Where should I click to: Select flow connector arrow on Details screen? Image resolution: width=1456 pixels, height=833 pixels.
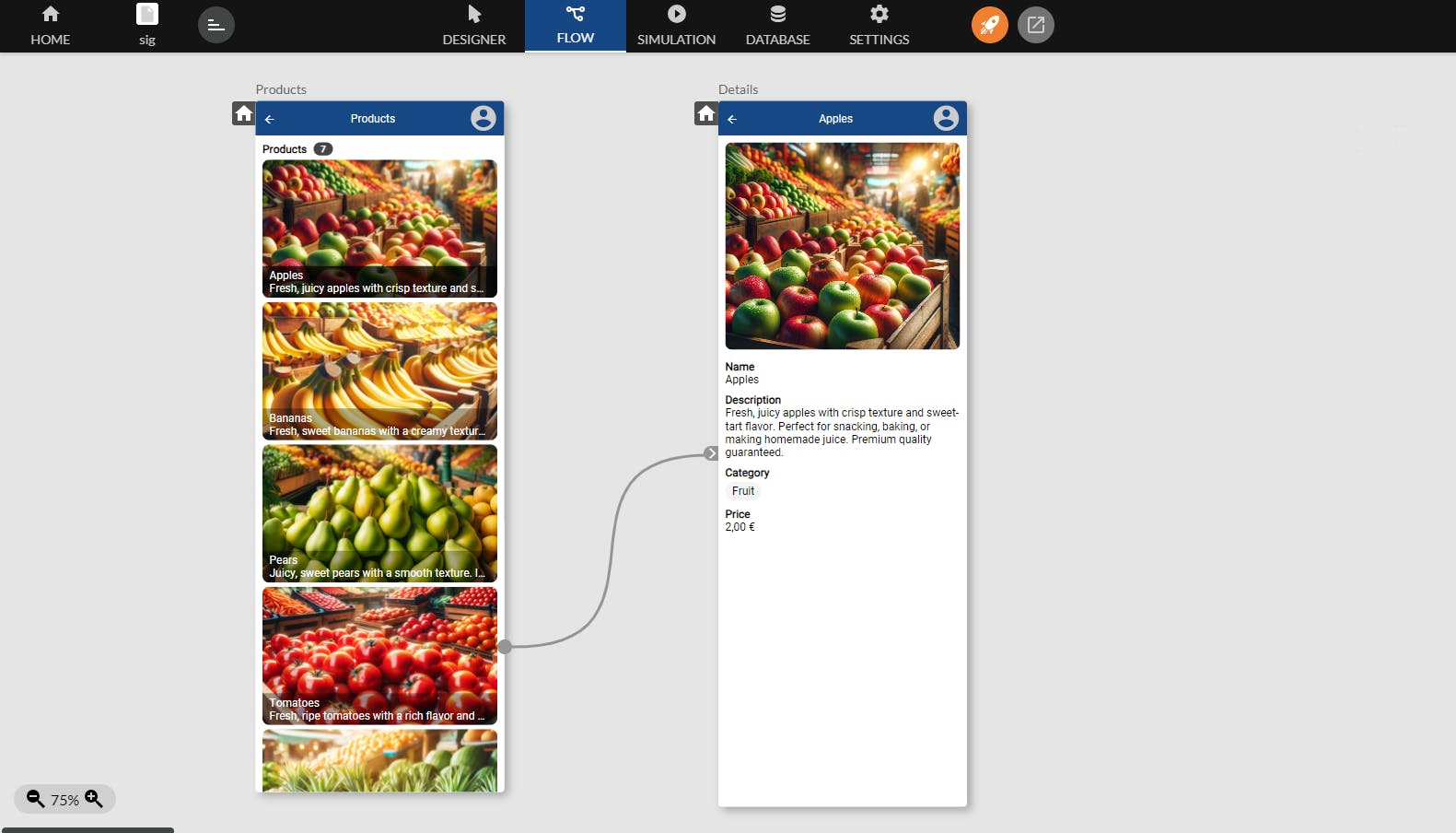point(711,453)
